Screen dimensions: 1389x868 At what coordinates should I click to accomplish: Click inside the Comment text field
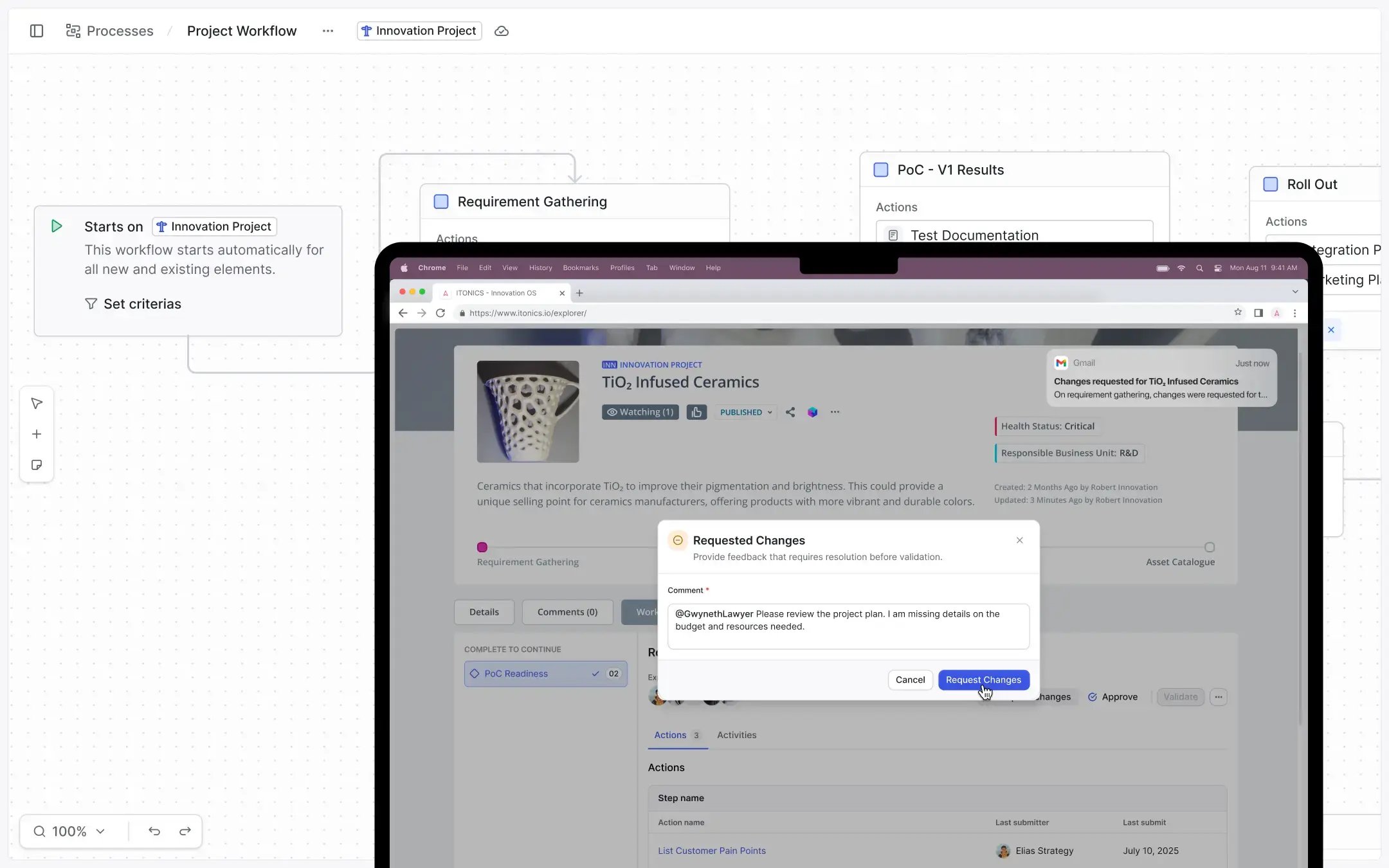pyautogui.click(x=848, y=626)
